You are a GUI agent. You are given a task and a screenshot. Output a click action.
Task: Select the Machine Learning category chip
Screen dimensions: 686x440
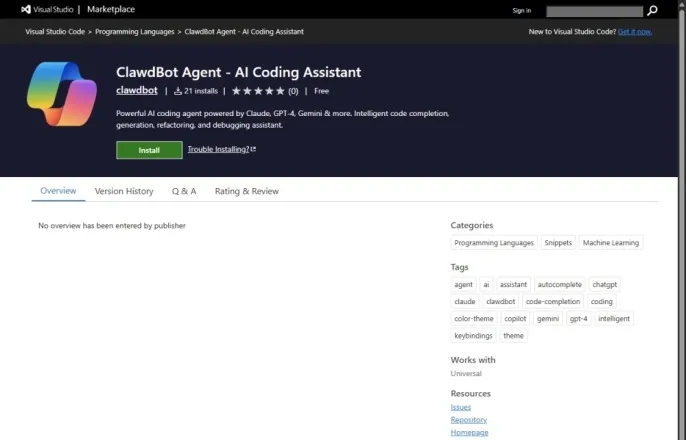(611, 243)
